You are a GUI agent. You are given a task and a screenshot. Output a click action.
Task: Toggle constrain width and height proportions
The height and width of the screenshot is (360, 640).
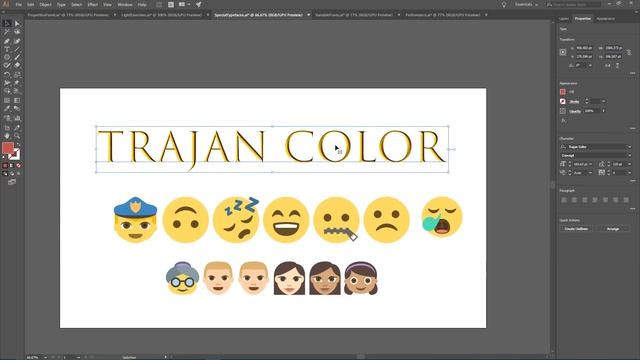629,52
